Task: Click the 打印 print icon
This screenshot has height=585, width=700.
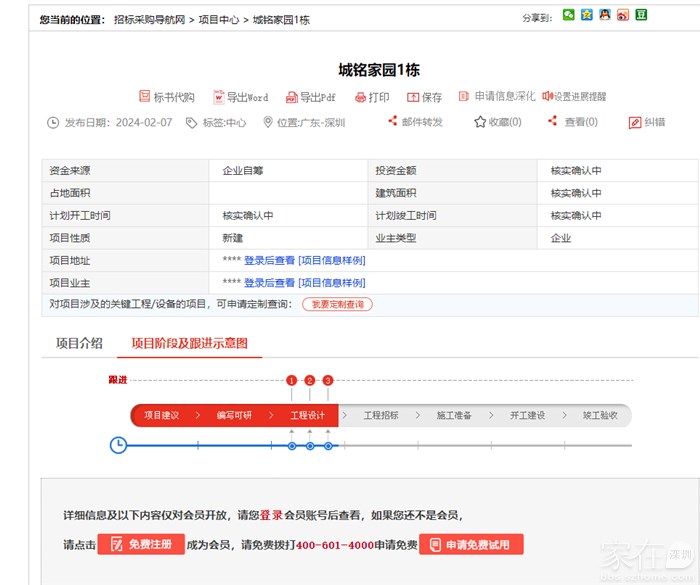Action: (x=361, y=97)
